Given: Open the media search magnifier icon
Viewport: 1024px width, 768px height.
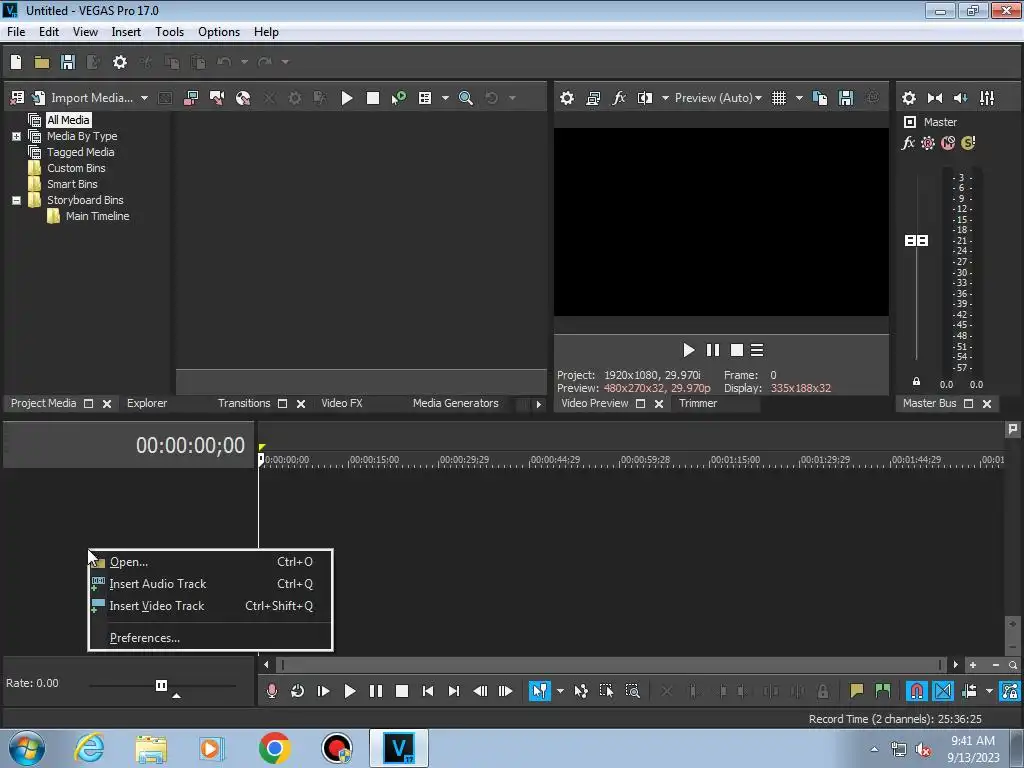Looking at the screenshot, I should coord(466,98).
